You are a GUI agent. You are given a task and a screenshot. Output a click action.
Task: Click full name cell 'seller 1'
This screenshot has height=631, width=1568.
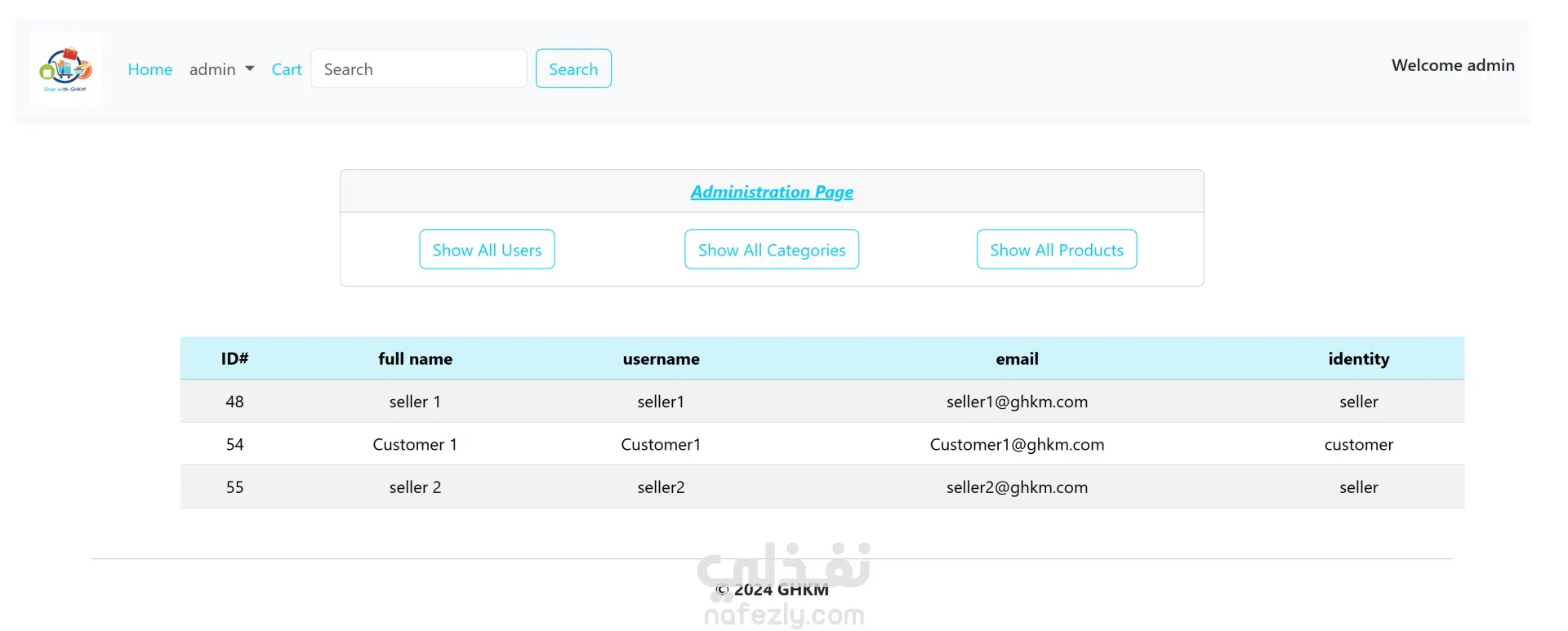click(x=415, y=402)
